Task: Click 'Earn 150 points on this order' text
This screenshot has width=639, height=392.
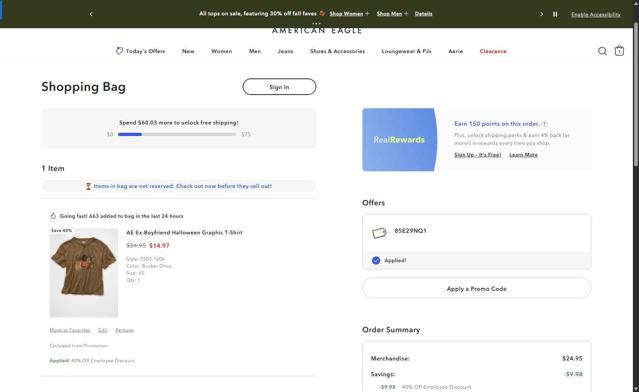Action: click(x=497, y=124)
